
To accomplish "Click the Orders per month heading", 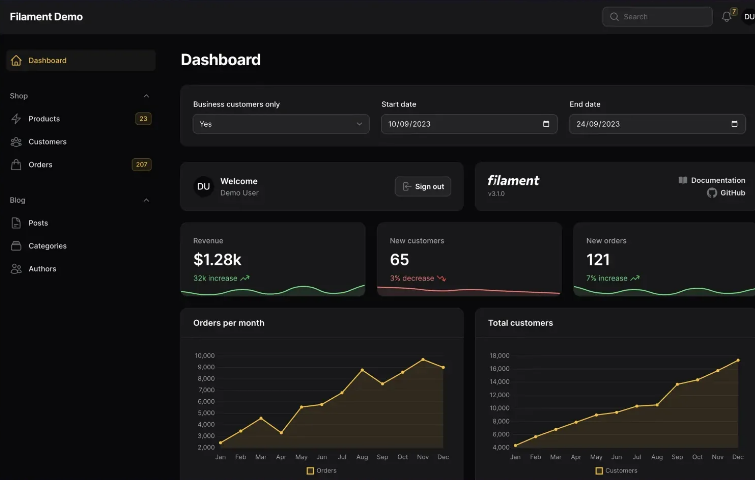I will tap(229, 323).
